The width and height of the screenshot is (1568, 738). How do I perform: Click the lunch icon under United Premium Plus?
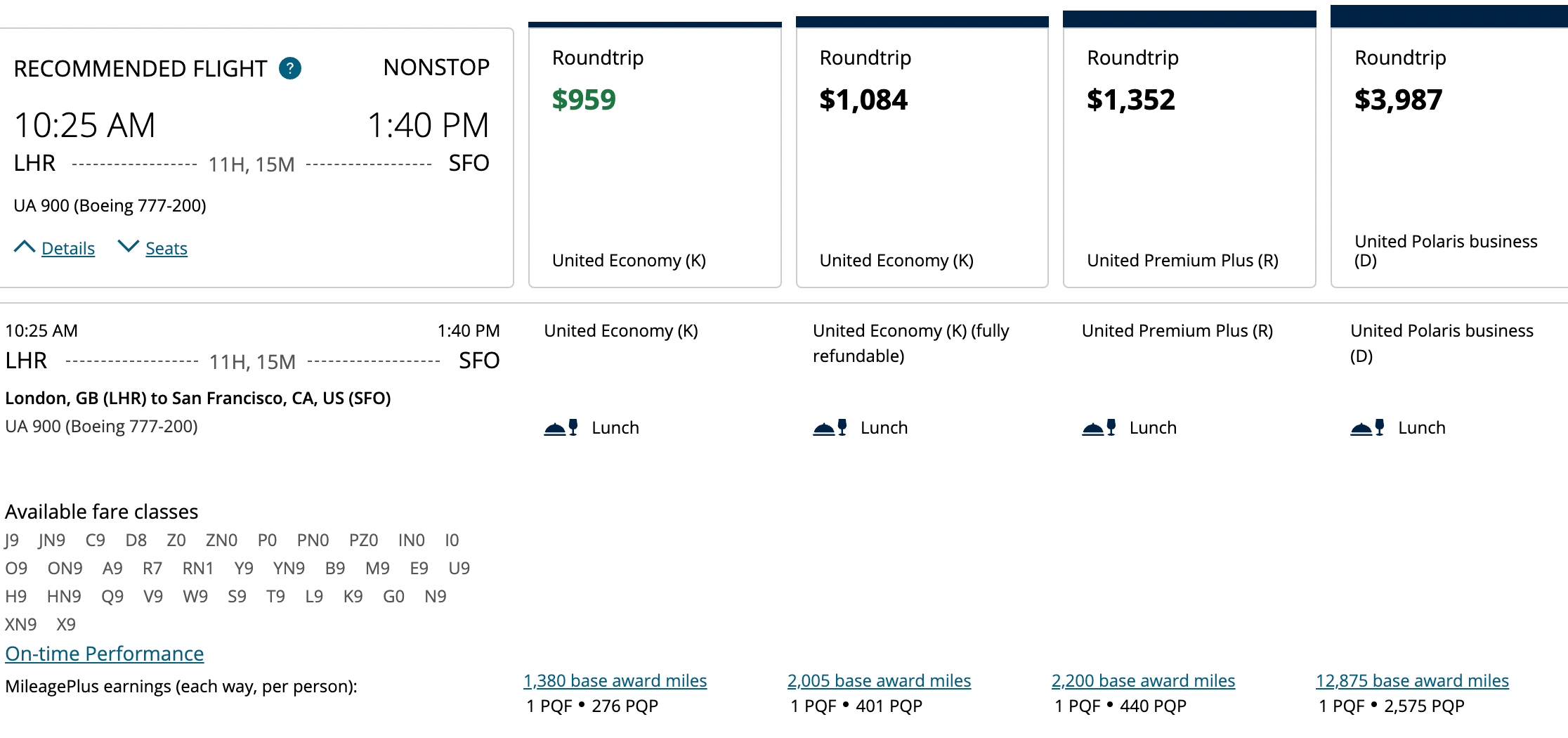[1092, 427]
